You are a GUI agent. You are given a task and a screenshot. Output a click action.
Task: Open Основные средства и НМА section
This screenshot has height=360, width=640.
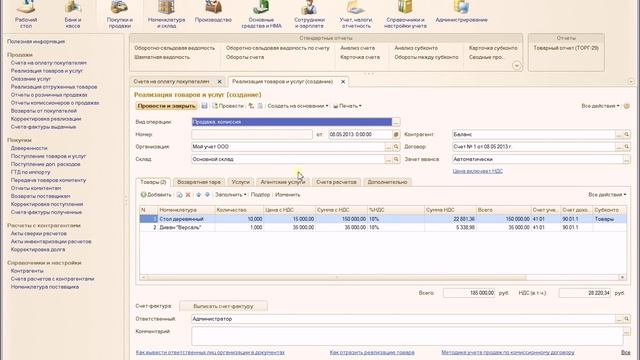pyautogui.click(x=261, y=15)
